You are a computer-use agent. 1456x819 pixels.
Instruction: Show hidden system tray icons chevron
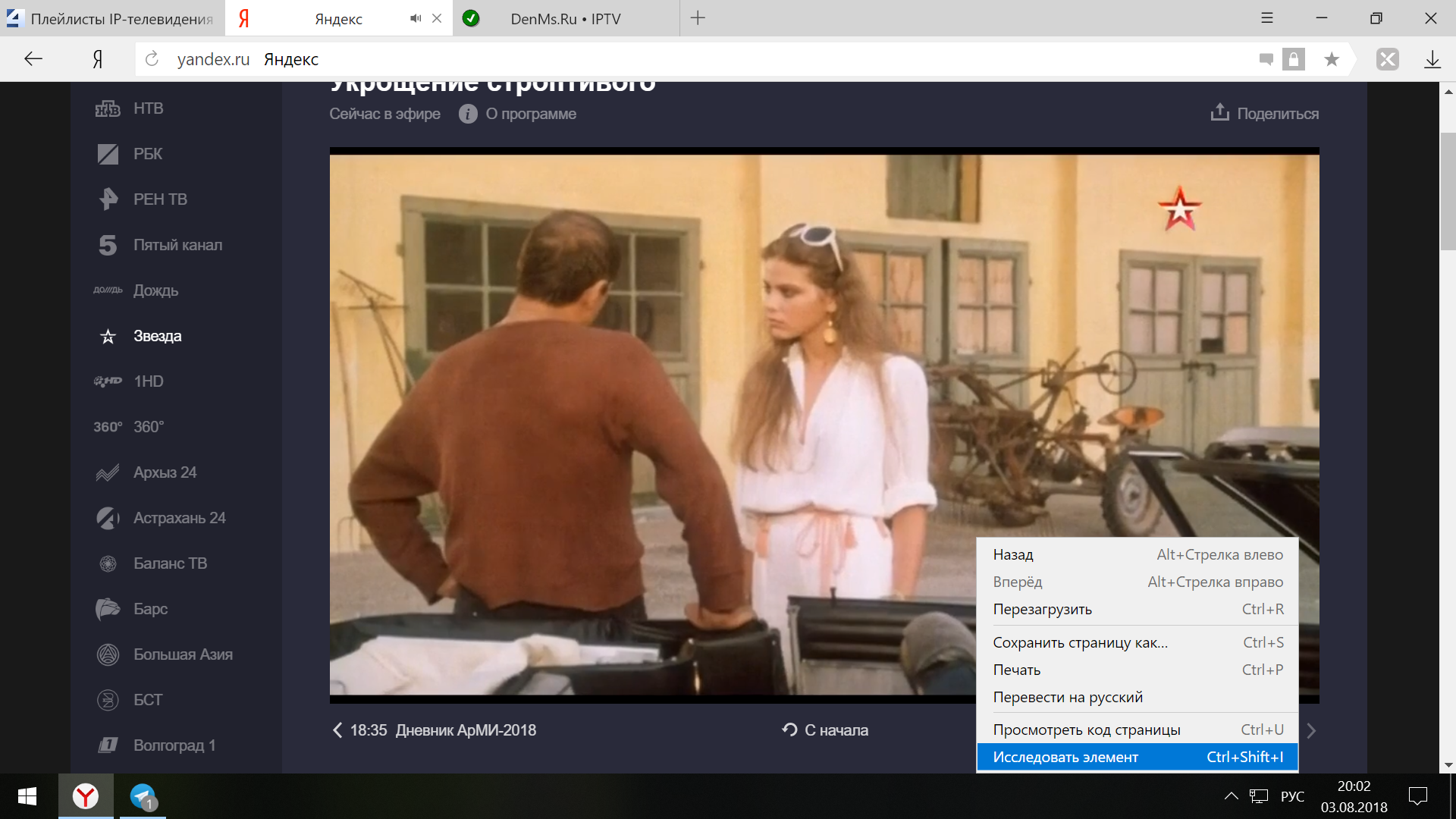(1231, 796)
